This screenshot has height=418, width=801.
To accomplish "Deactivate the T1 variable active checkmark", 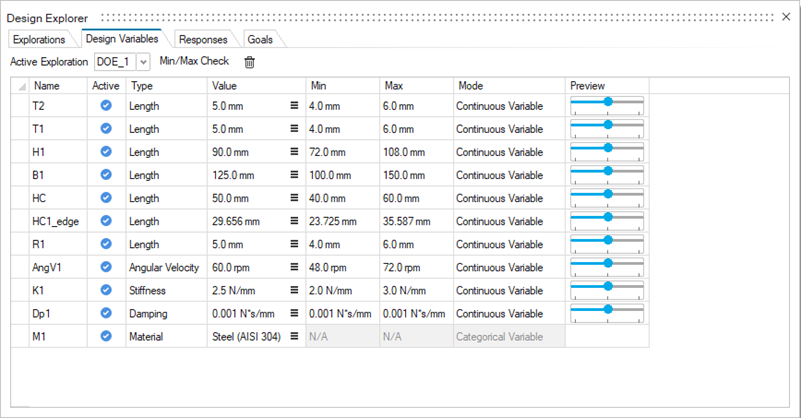I will tap(105, 128).
